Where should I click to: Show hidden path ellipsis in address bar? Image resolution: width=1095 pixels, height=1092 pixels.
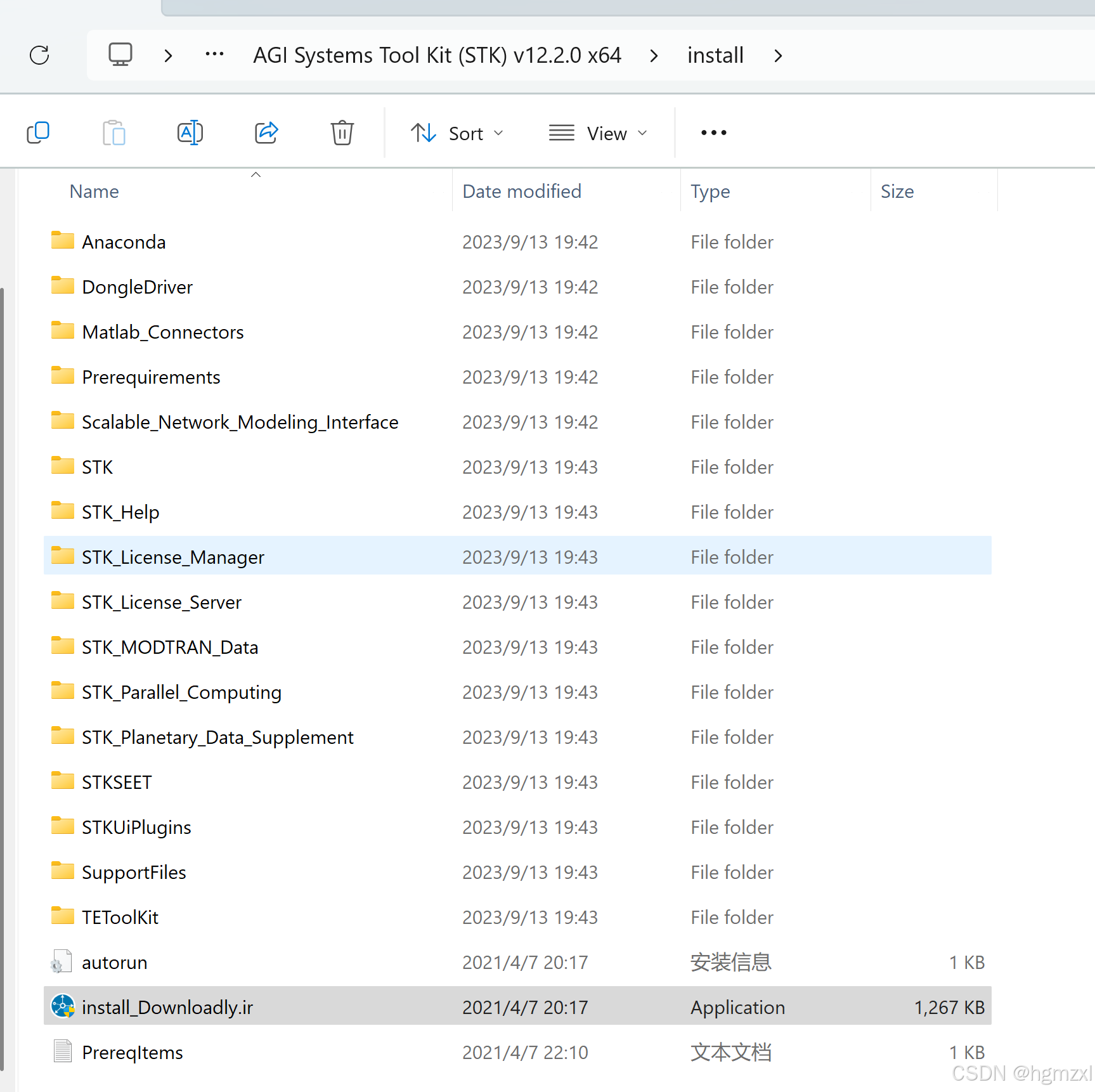pos(214,55)
